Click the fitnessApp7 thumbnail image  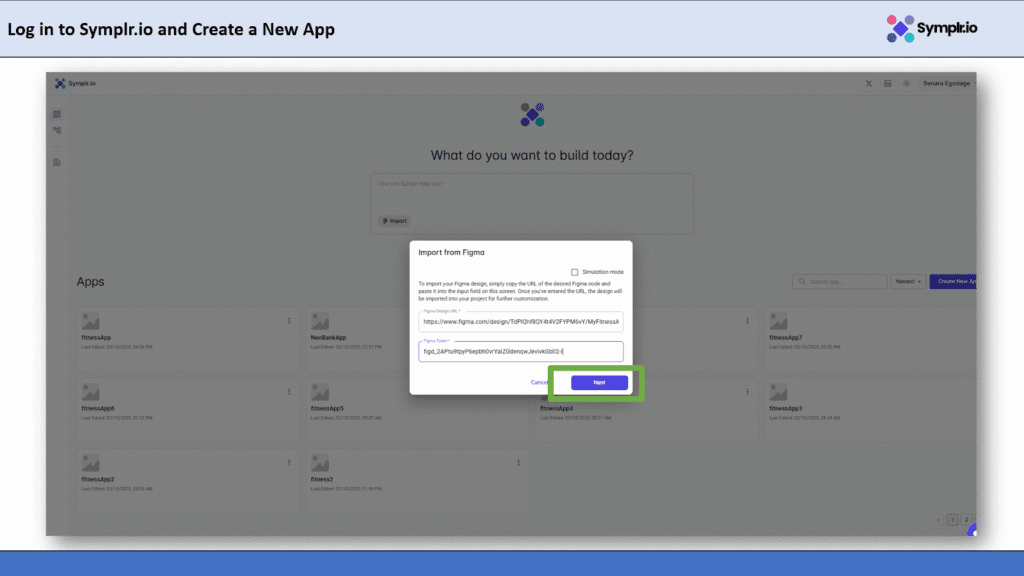(778, 321)
